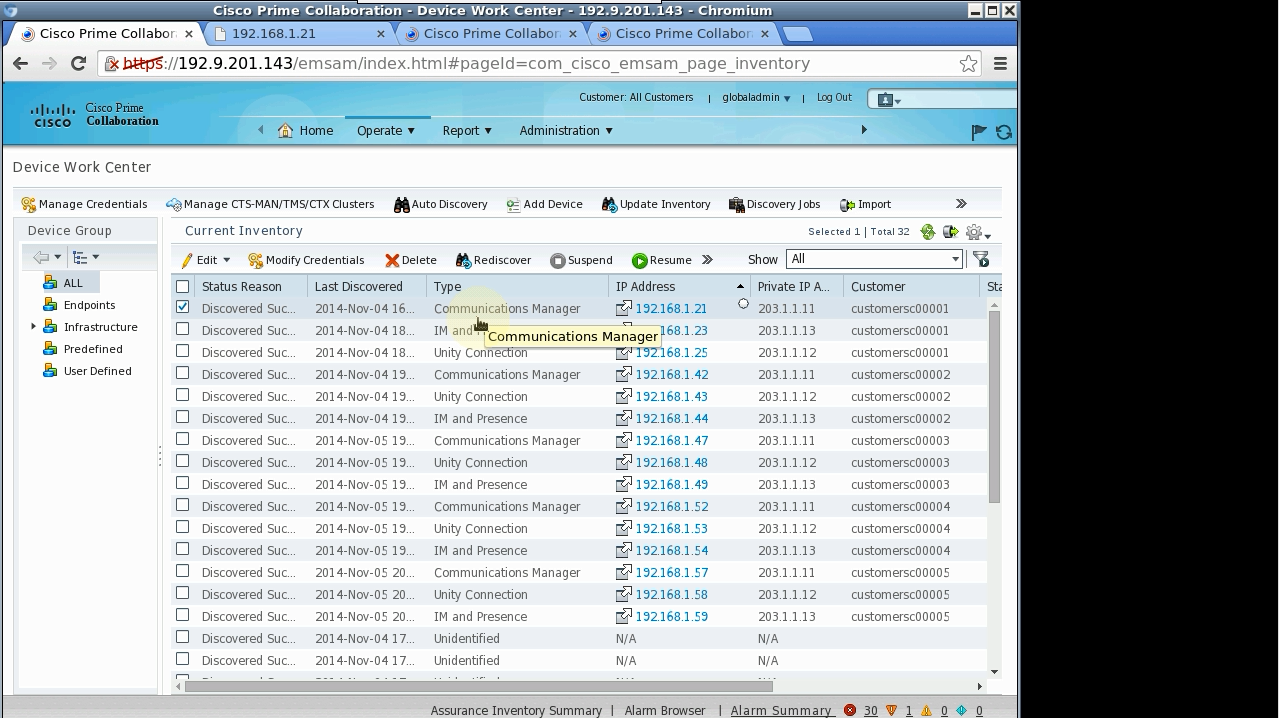Close the 192.168.1.21 browser tab
This screenshot has width=1279, height=718.
coord(380,34)
